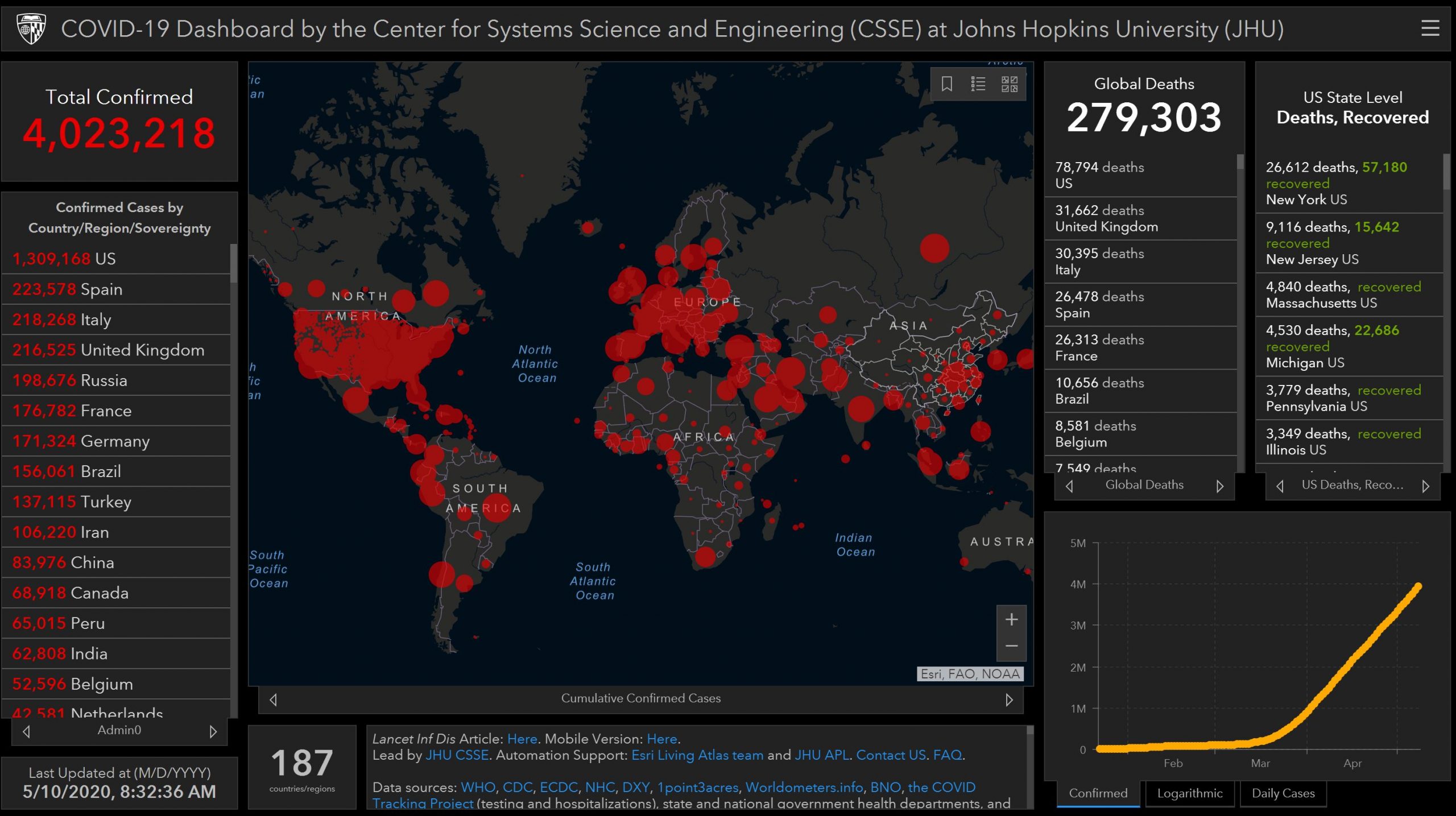Open the hamburger menu in the header

pos(1430,28)
